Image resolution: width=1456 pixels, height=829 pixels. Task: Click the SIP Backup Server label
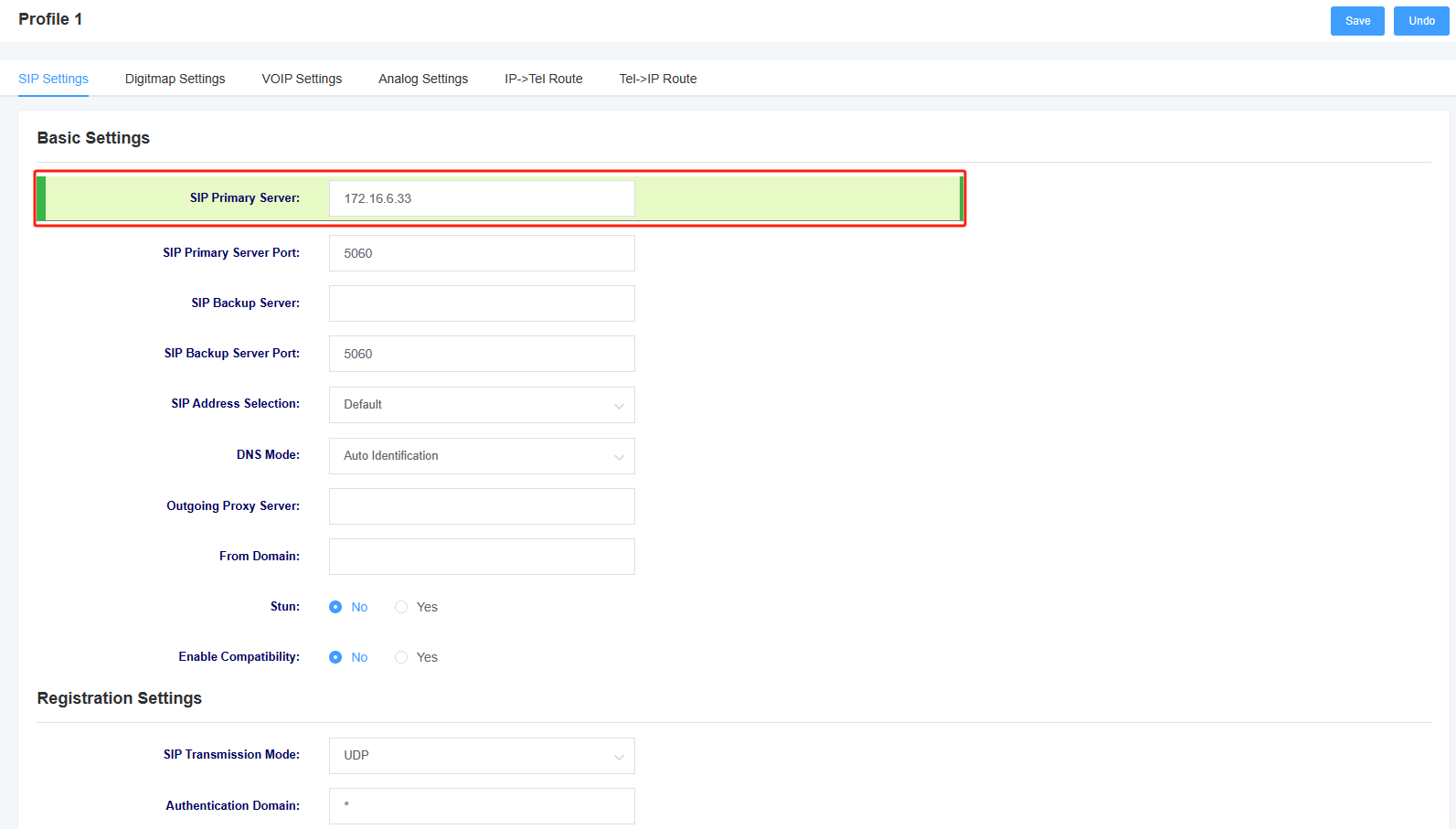tap(246, 303)
